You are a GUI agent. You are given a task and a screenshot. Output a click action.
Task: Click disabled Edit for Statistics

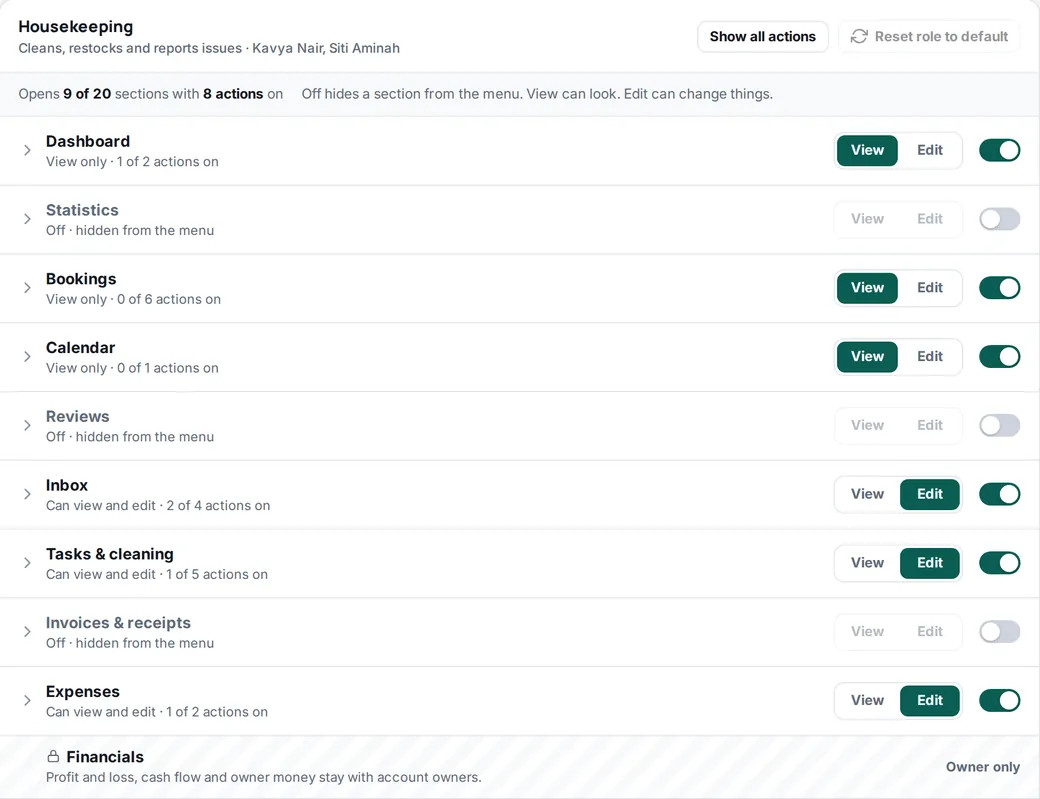click(x=929, y=219)
